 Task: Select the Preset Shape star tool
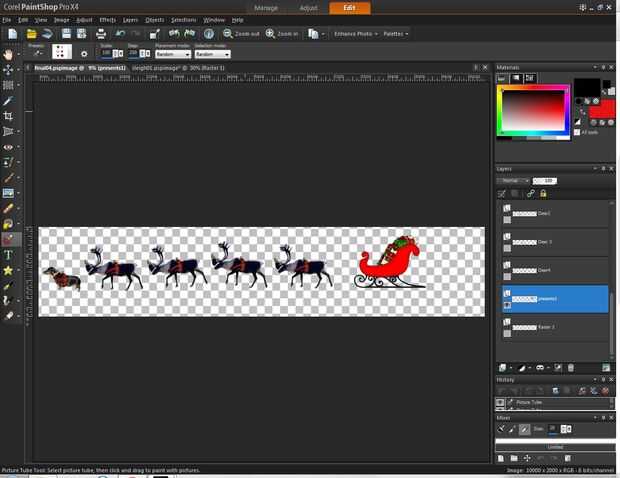point(8,270)
